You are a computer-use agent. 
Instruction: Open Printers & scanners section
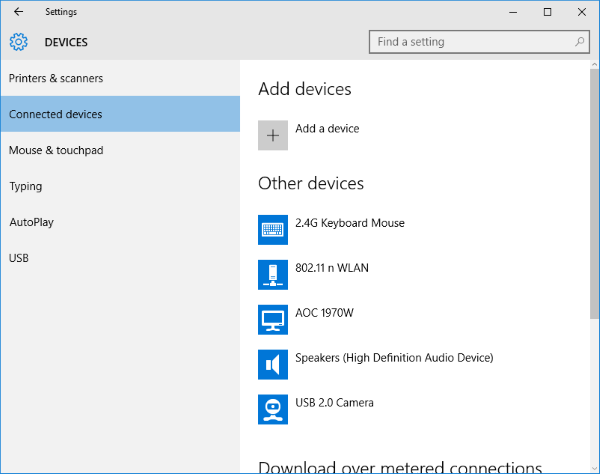(56, 78)
